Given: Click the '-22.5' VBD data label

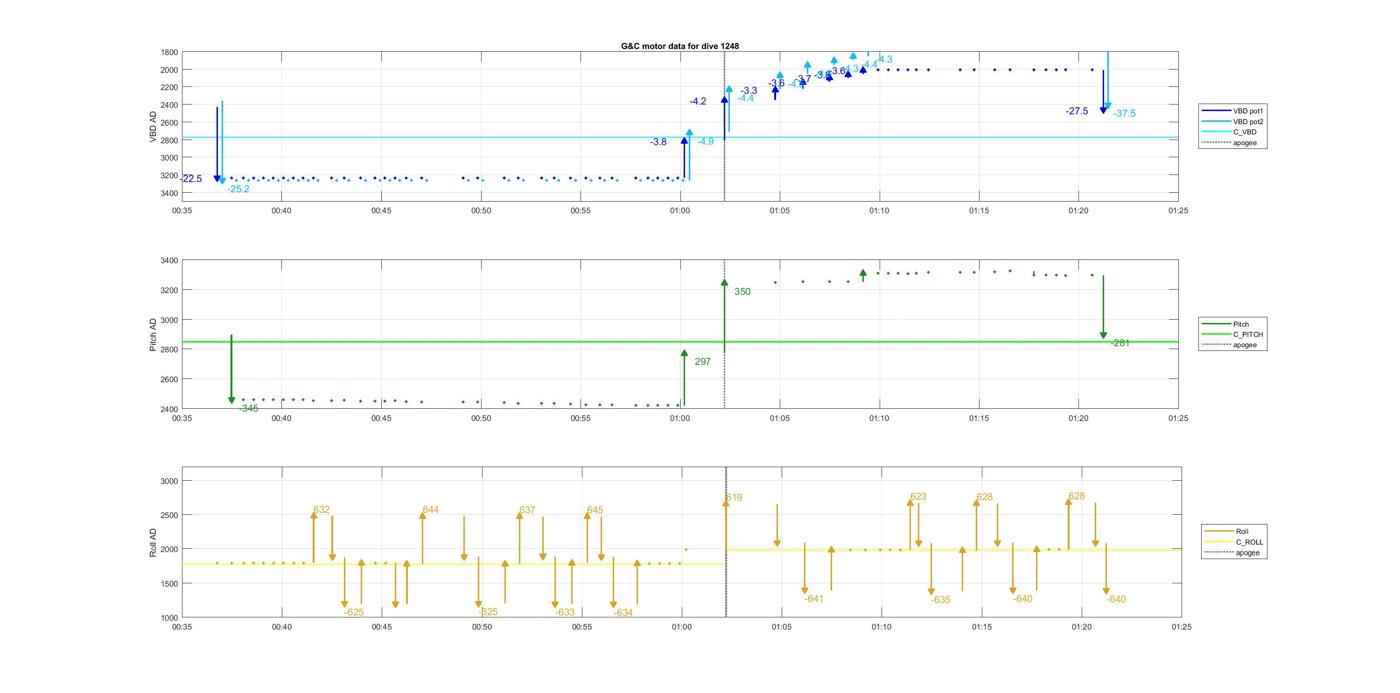Looking at the screenshot, I should 191,179.
